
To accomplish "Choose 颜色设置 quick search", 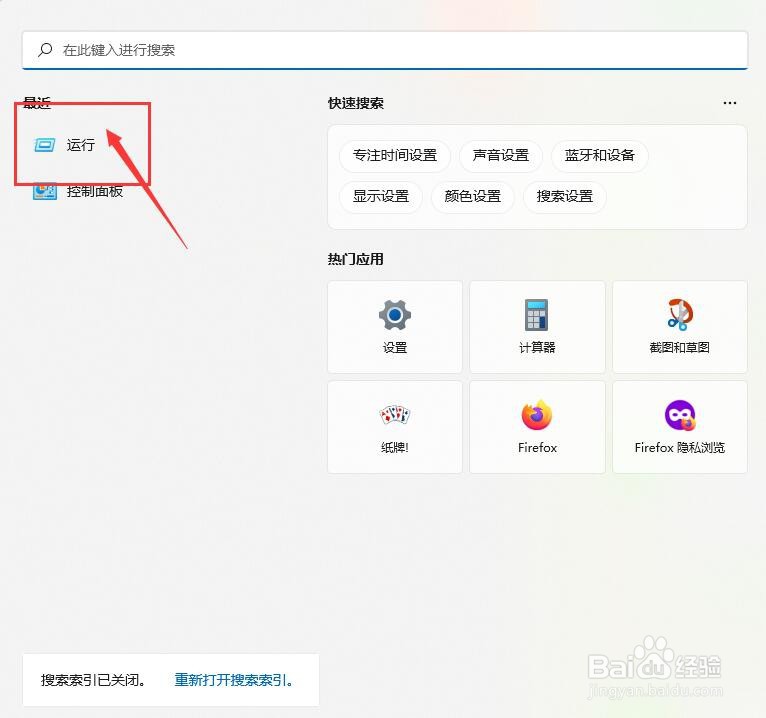I will pyautogui.click(x=472, y=197).
